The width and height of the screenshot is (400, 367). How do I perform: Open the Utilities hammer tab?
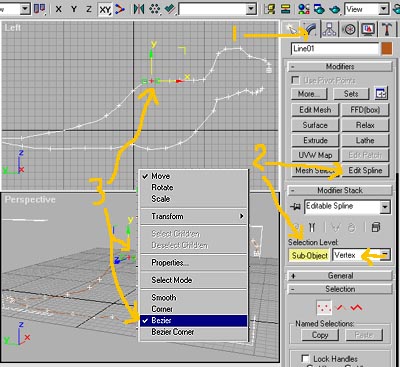pyautogui.click(x=387, y=29)
